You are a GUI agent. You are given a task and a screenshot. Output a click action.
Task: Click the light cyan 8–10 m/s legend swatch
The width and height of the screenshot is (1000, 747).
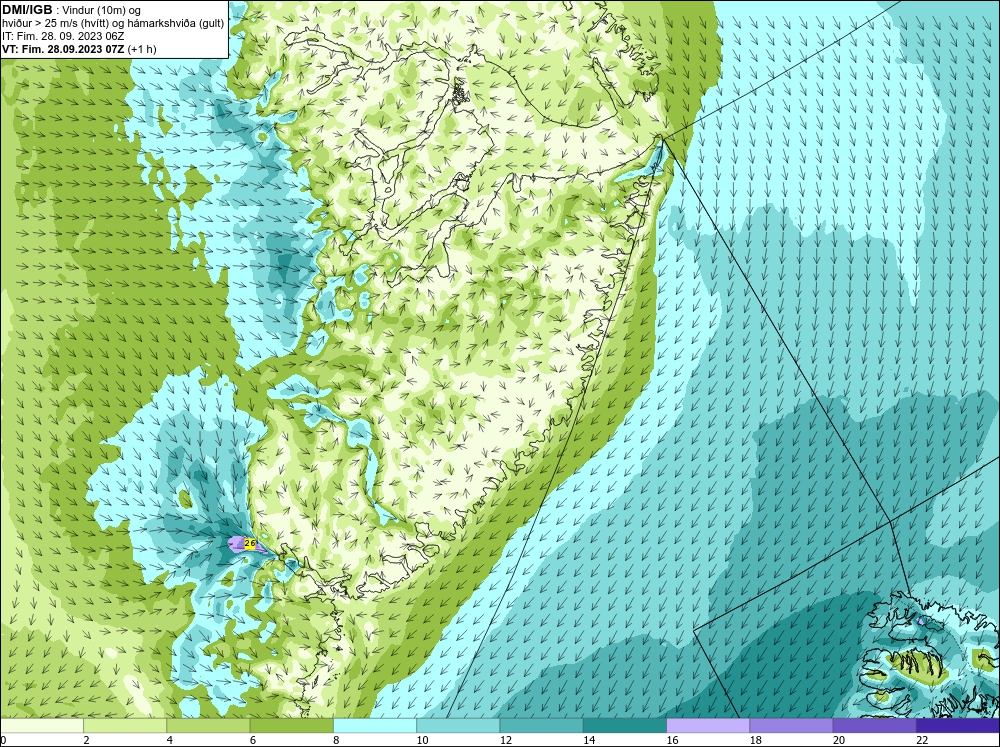coord(375,726)
